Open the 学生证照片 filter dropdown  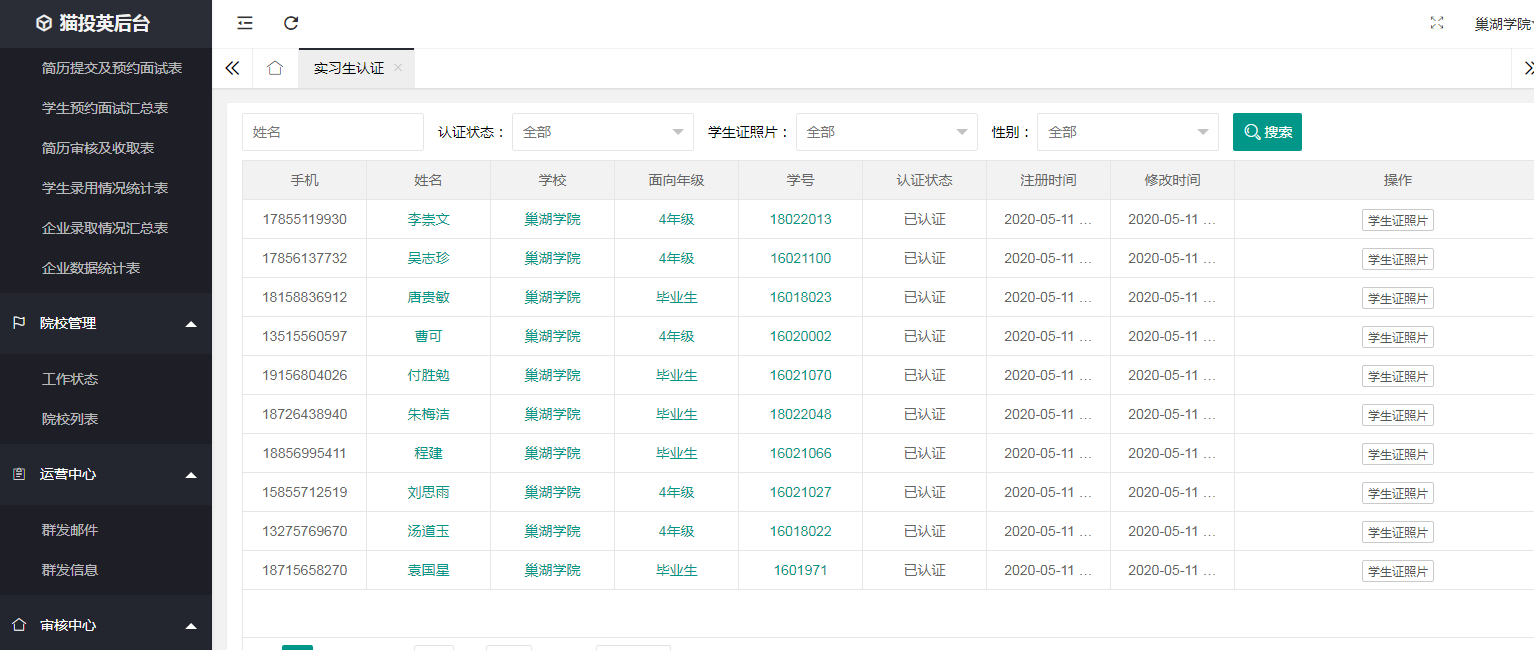click(x=887, y=132)
